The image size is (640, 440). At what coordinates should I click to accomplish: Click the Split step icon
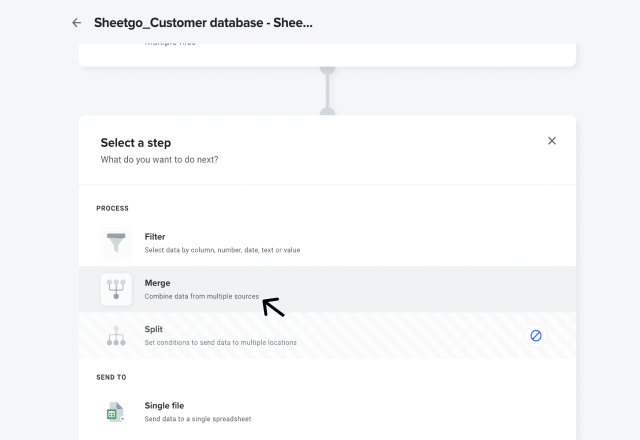[x=116, y=336]
